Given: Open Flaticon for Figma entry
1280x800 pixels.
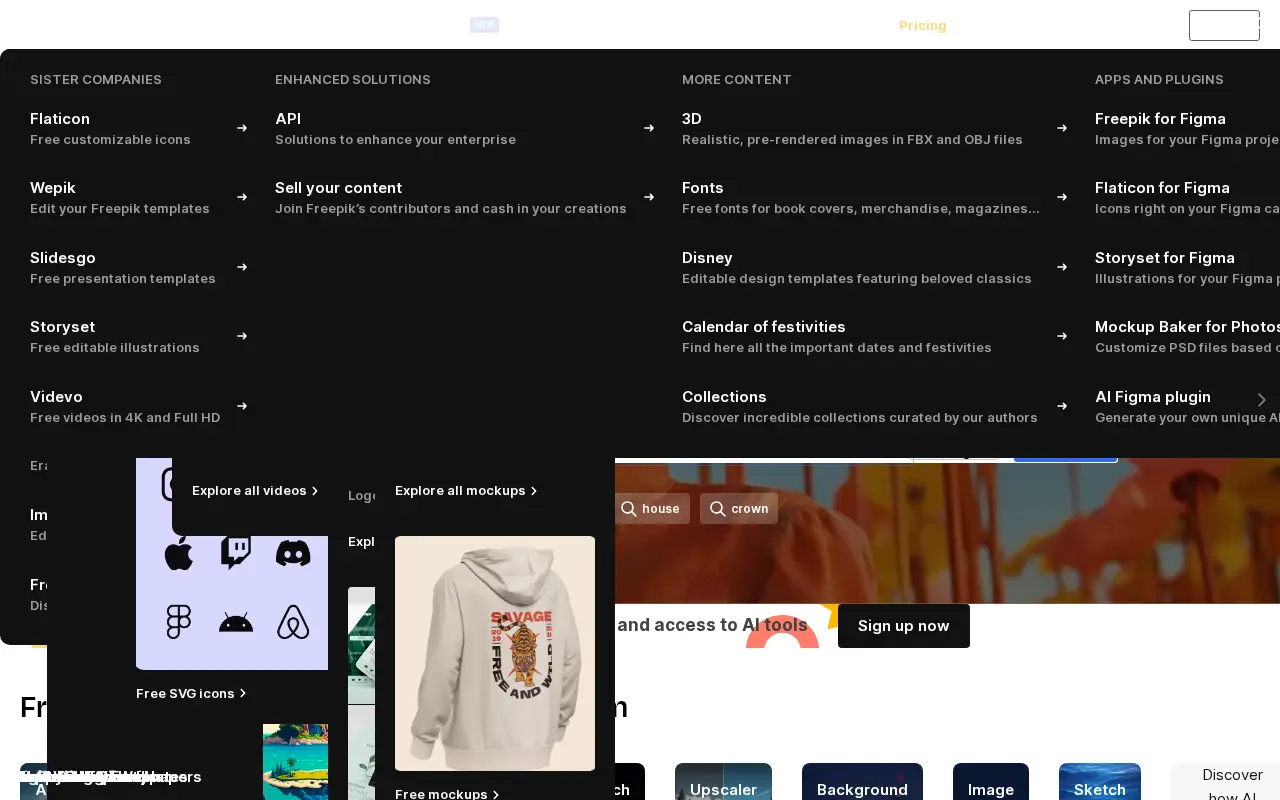Looking at the screenshot, I should (x=1187, y=197).
